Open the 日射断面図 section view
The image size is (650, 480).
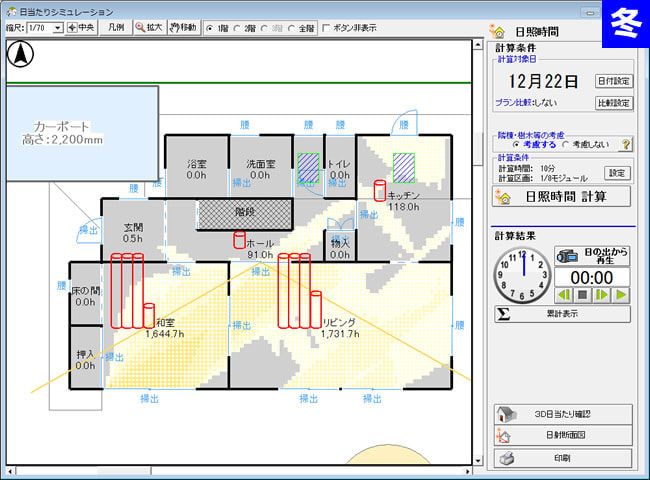pyautogui.click(x=563, y=436)
